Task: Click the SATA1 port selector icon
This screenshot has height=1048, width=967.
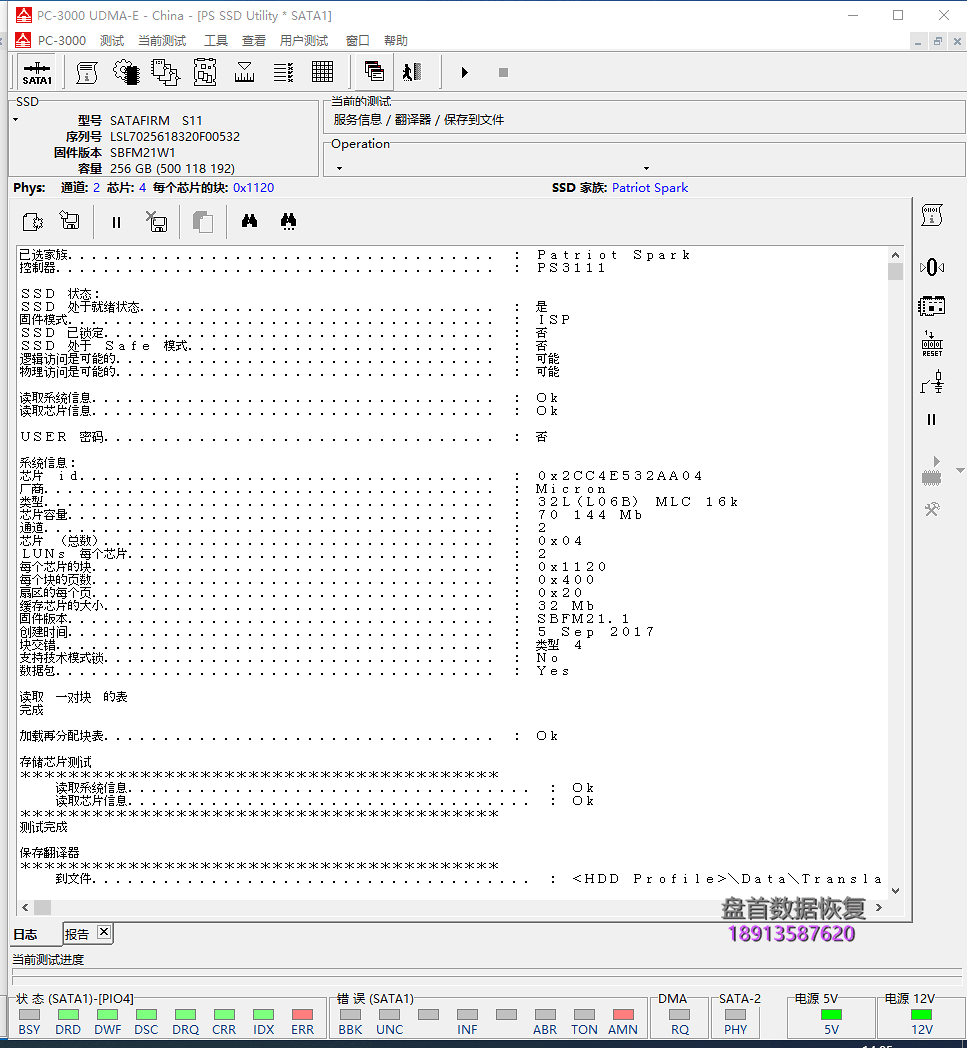Action: point(37,72)
